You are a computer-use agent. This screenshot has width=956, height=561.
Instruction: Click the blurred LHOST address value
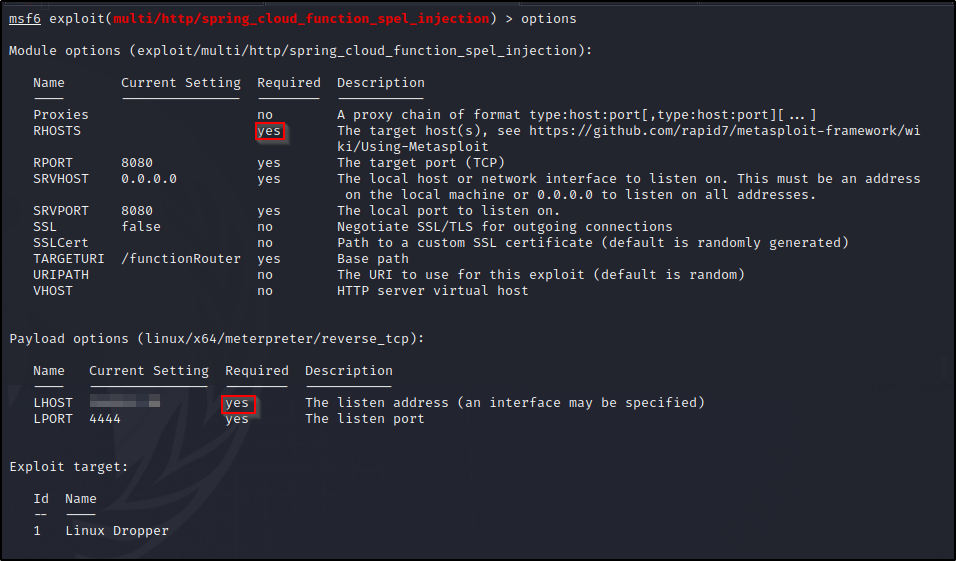tap(125, 401)
